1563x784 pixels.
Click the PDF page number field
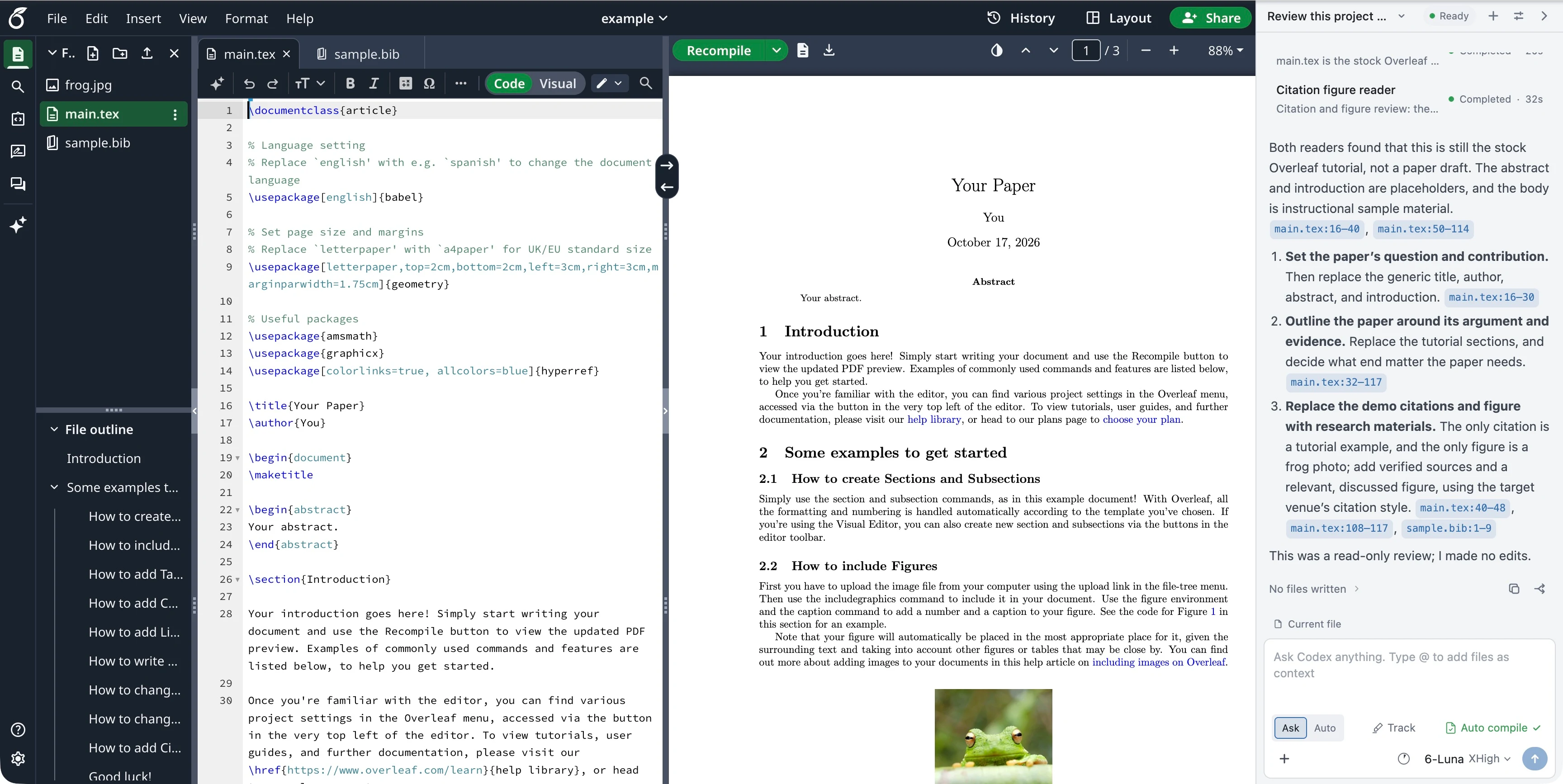(x=1085, y=50)
